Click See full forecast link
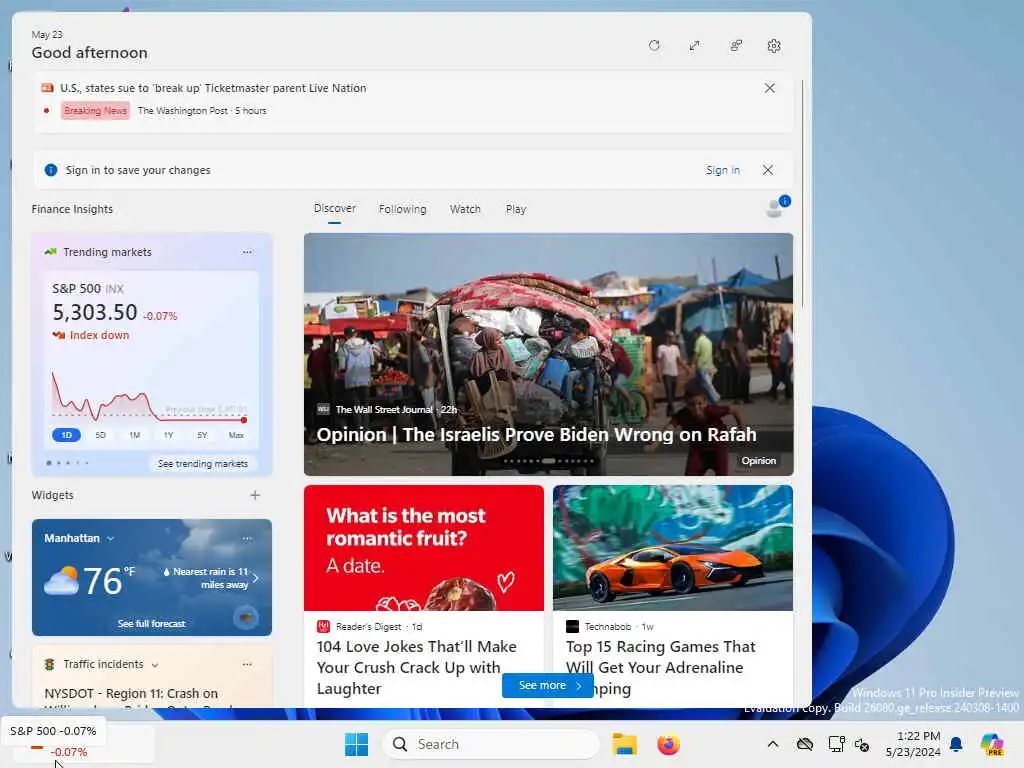This screenshot has width=1024, height=768. [152, 624]
